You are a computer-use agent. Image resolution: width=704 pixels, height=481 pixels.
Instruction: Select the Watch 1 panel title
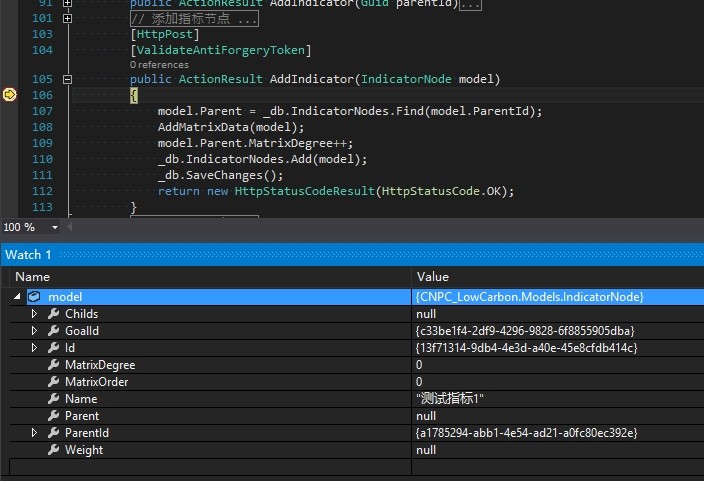tap(28, 255)
